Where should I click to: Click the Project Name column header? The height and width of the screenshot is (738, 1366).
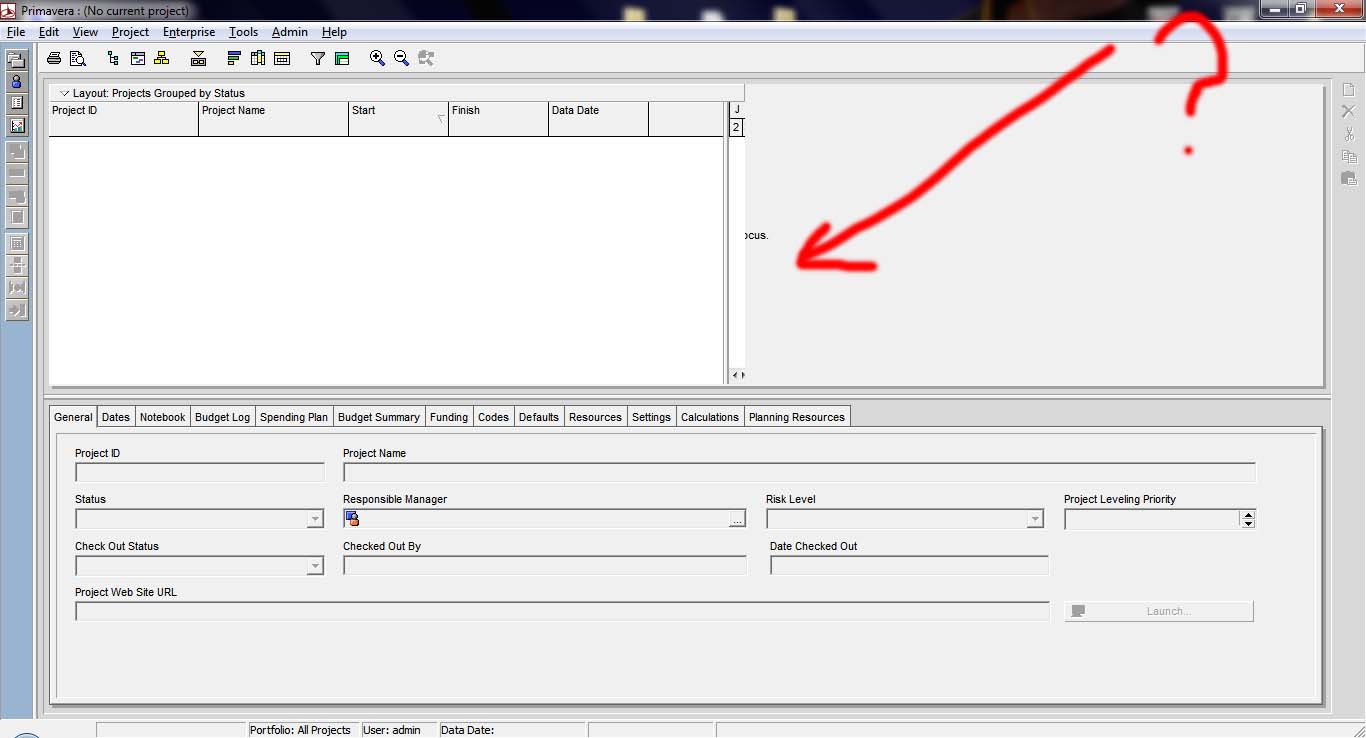click(x=273, y=118)
